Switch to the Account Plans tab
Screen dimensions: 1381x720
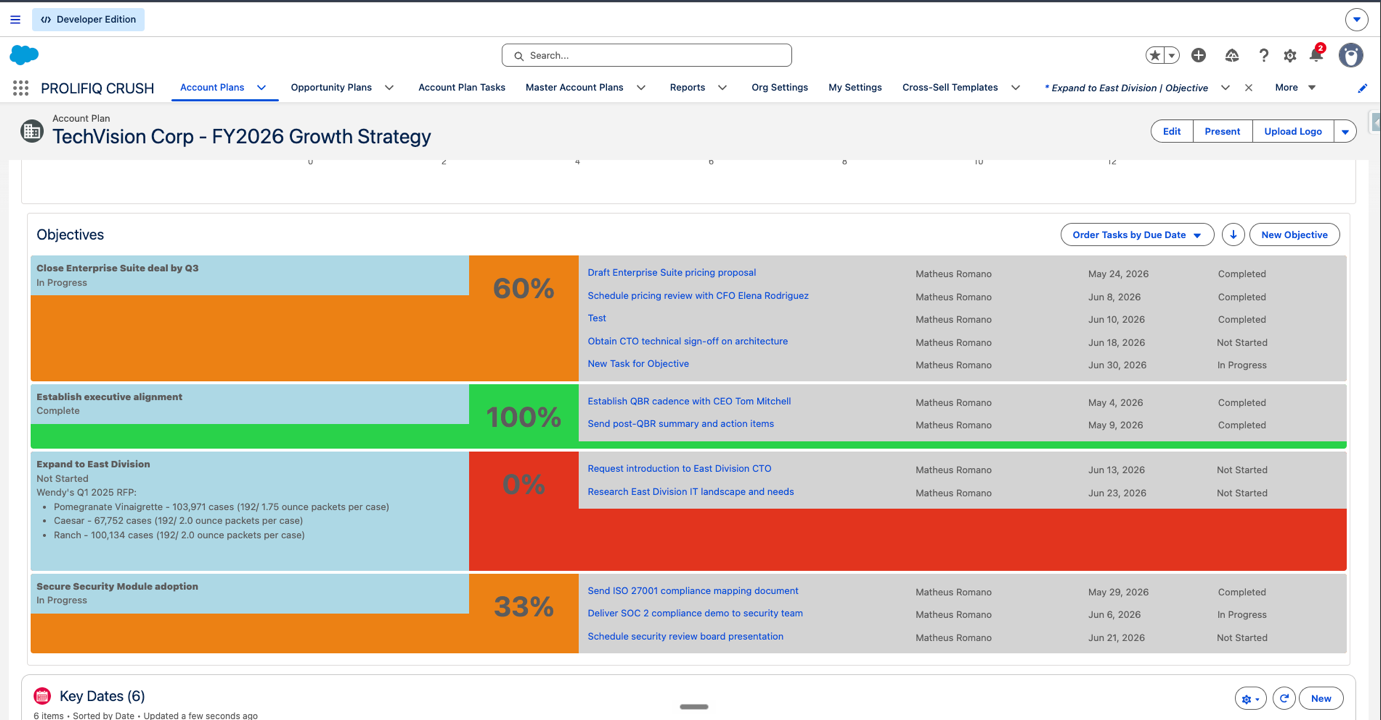[x=212, y=88]
